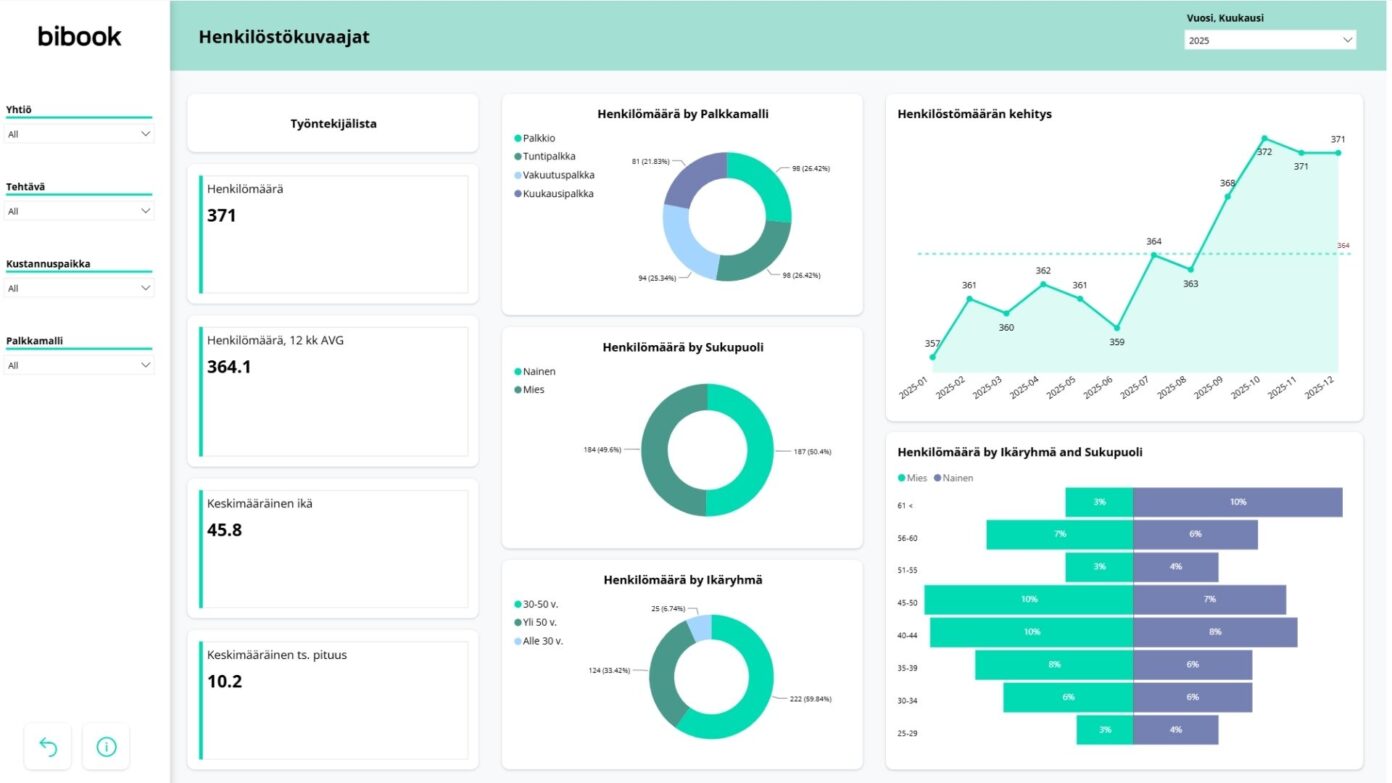Toggle the Palkkio legend item
The height and width of the screenshot is (783, 1392).
[534, 137]
